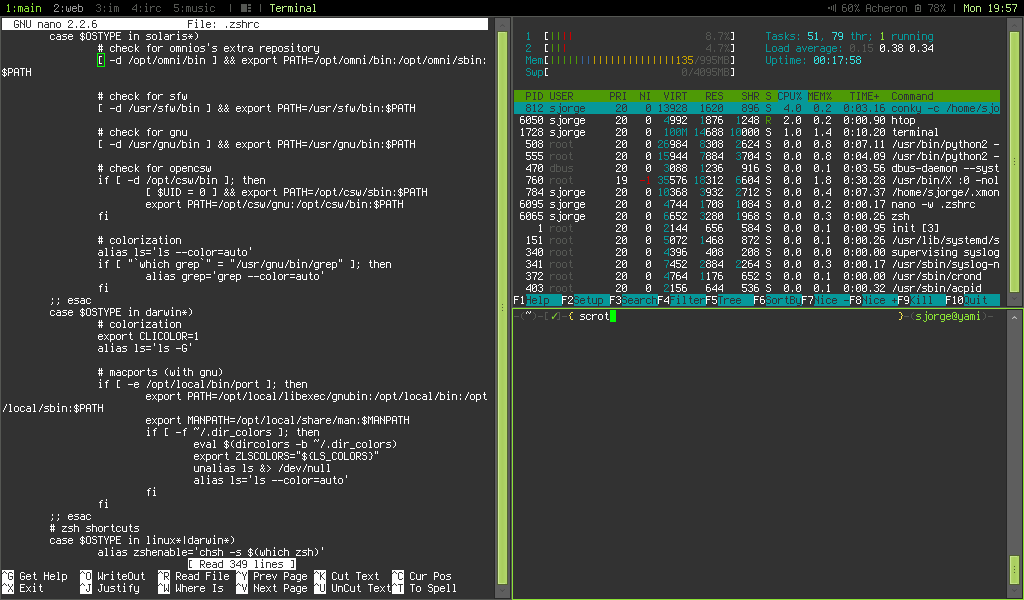The image size is (1024, 600).
Task: Click ^C Cur Pos in nano
Action: point(422,576)
